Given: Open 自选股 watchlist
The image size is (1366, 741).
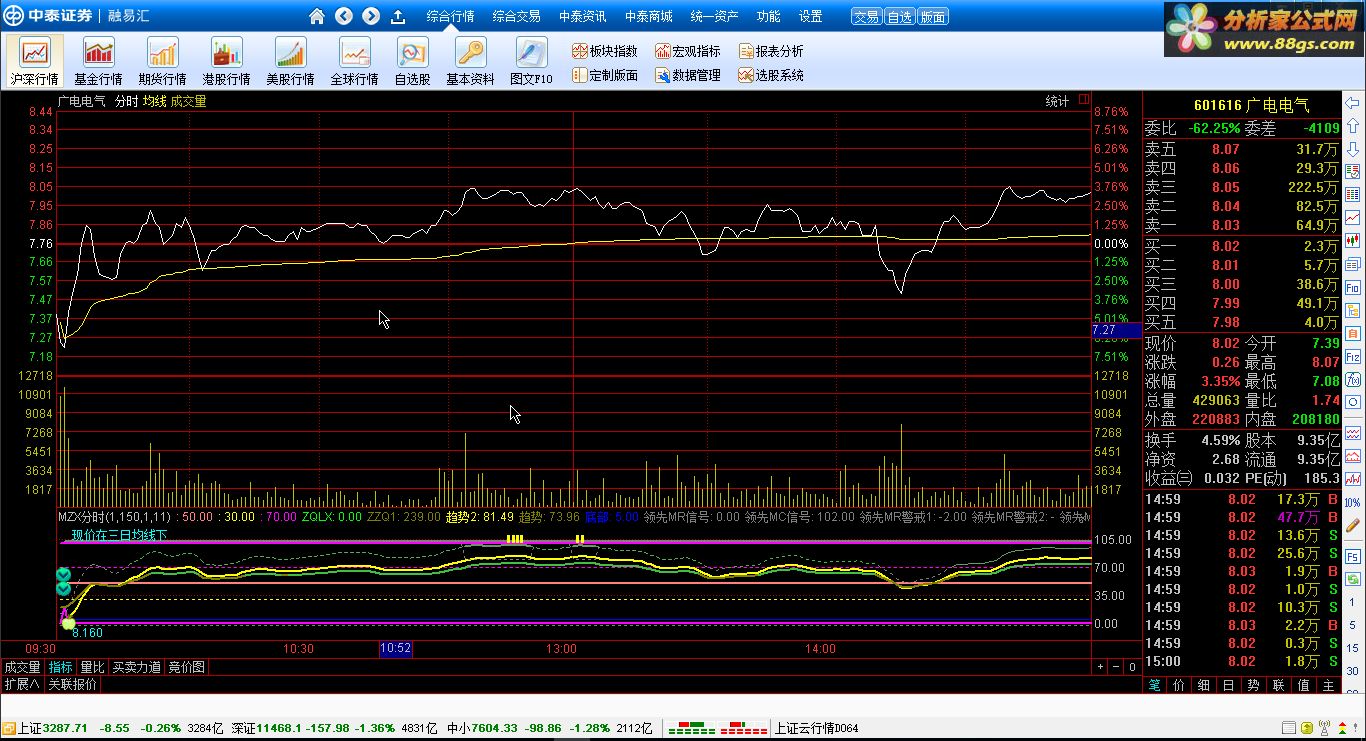Looking at the screenshot, I should tap(412, 61).
